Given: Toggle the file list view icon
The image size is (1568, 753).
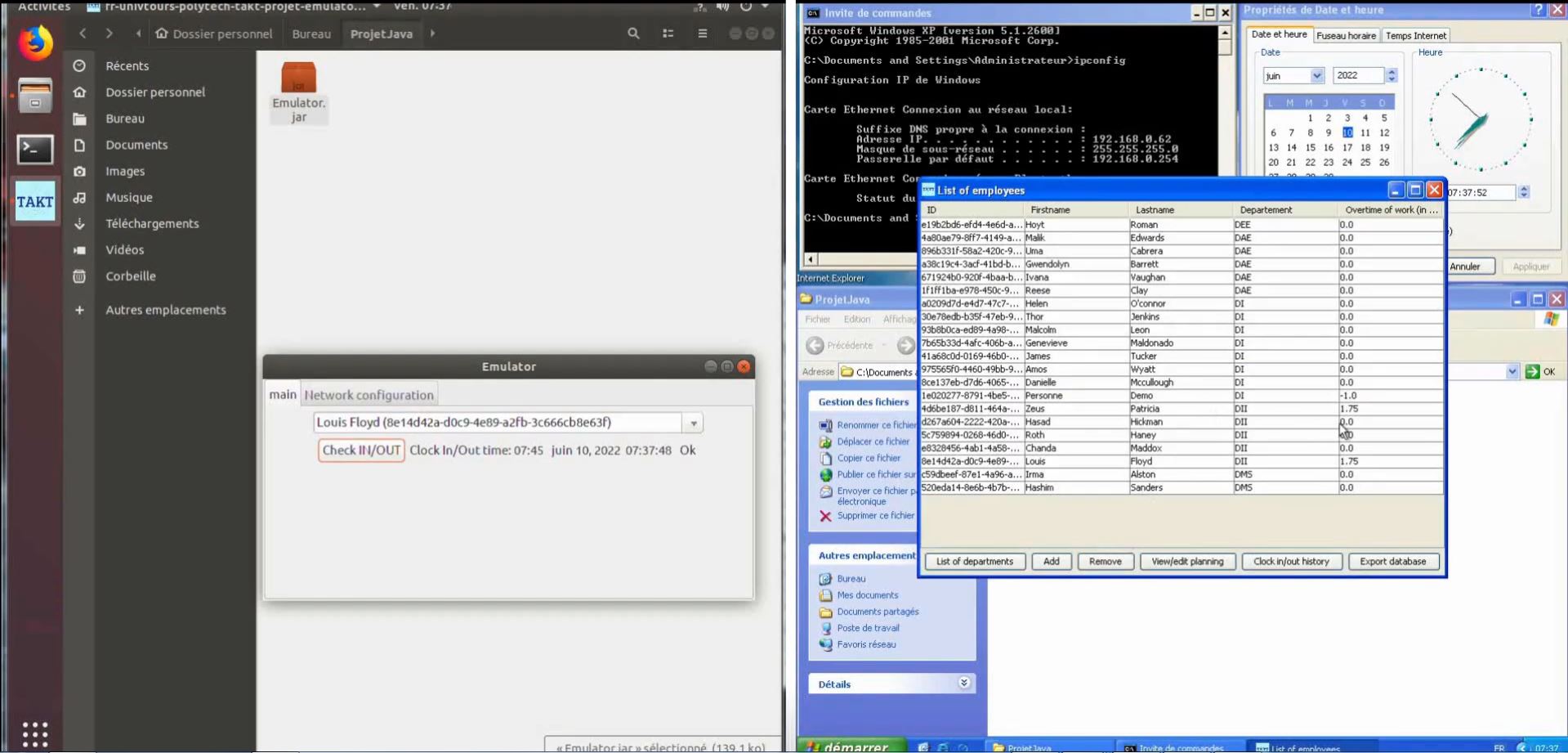Looking at the screenshot, I should [668, 34].
